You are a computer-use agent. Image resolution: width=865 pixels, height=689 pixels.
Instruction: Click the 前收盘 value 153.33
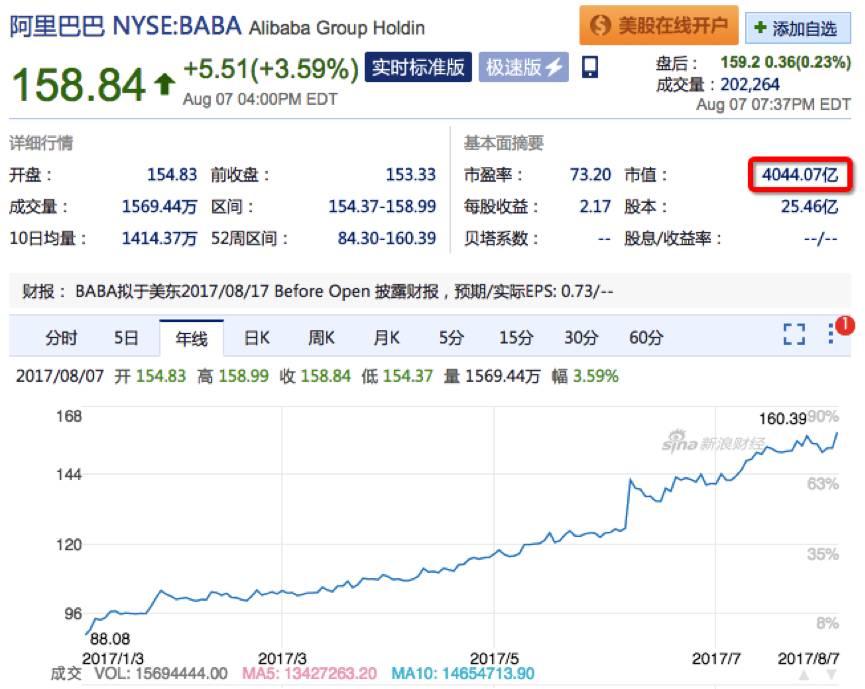[410, 175]
